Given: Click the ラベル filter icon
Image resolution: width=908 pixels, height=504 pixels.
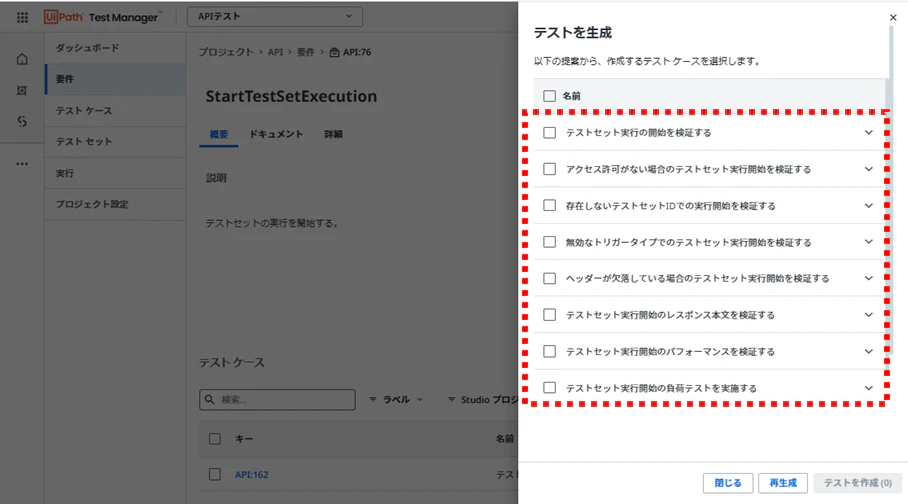Looking at the screenshot, I should click(x=373, y=400).
